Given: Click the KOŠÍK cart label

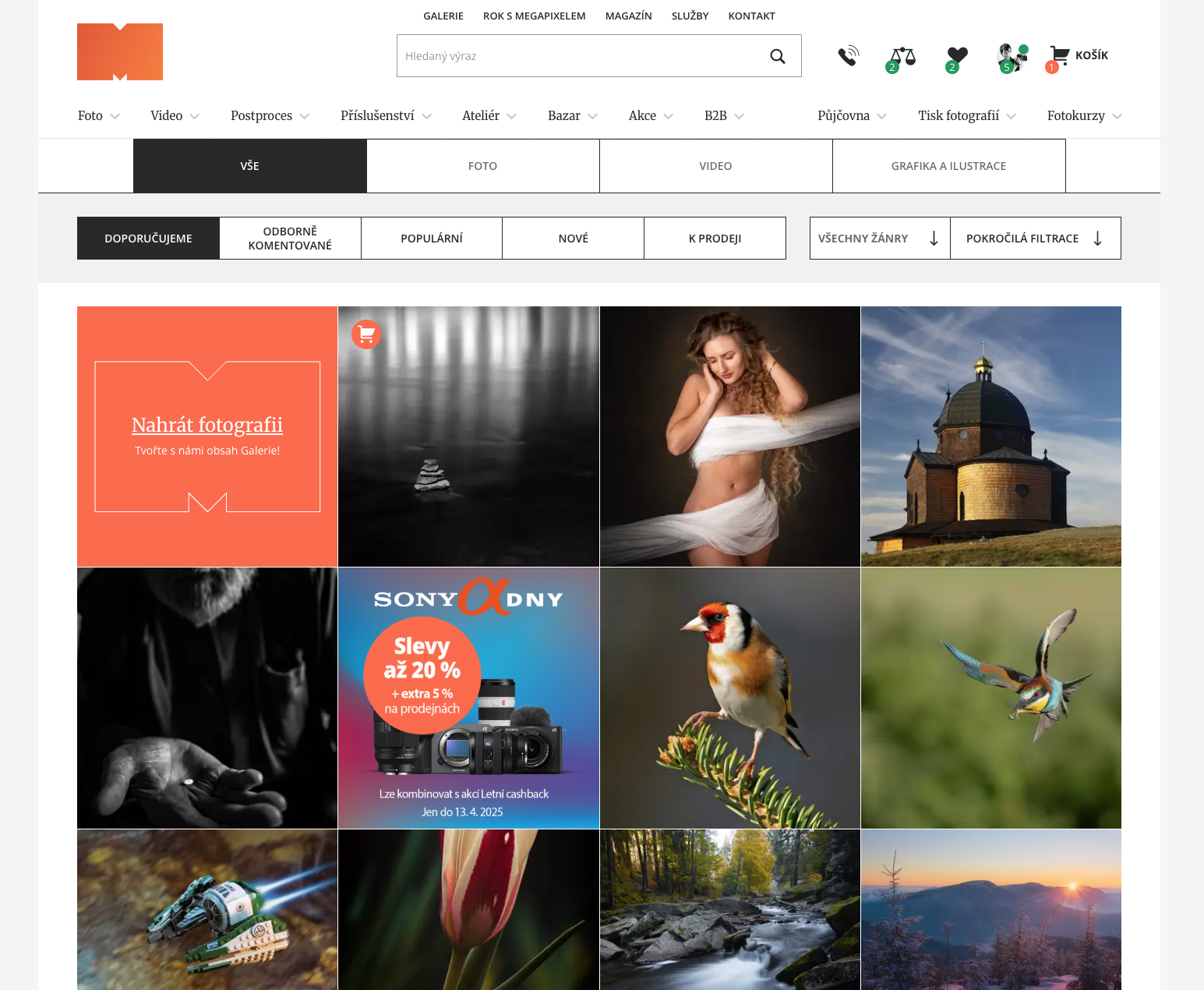Looking at the screenshot, I should pyautogui.click(x=1092, y=55).
